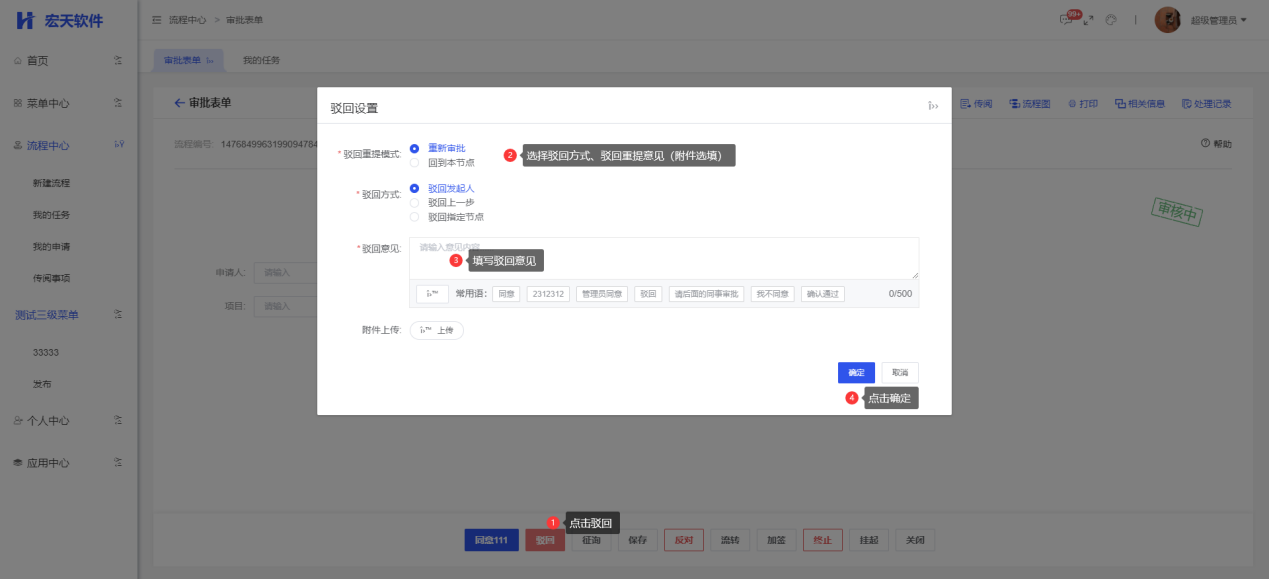Insert the 管理员同意 common phrase
1269x579 pixels.
click(x=601, y=294)
